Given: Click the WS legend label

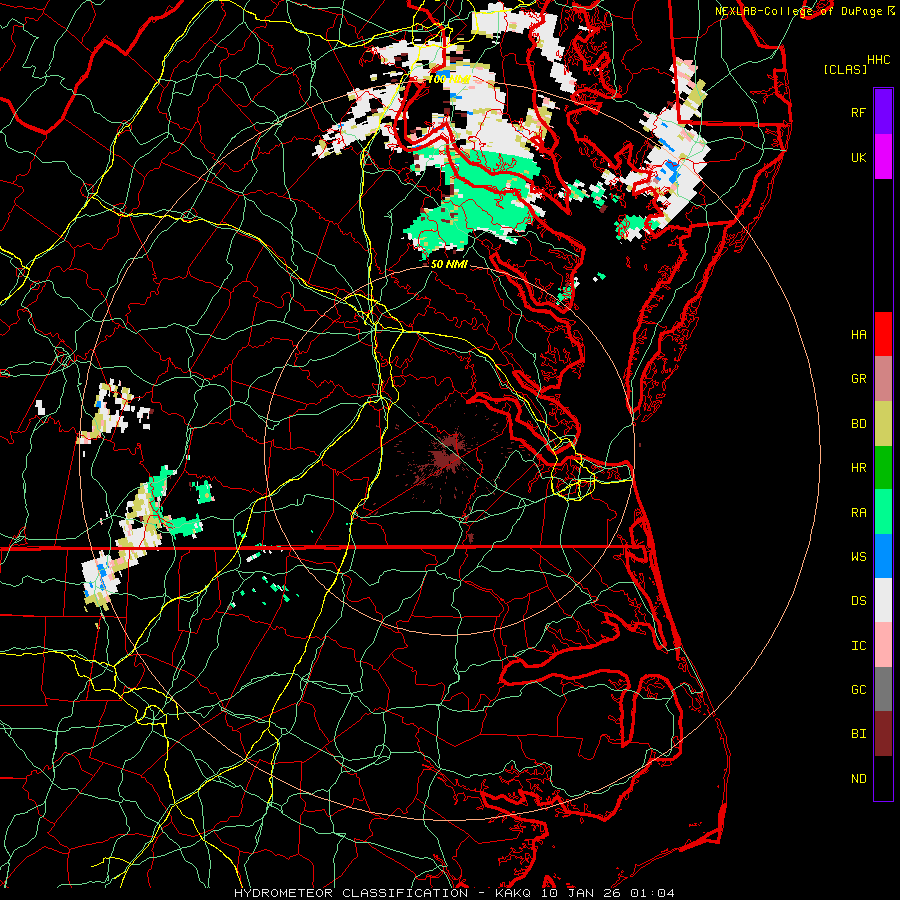Looking at the screenshot, I should [x=858, y=556].
